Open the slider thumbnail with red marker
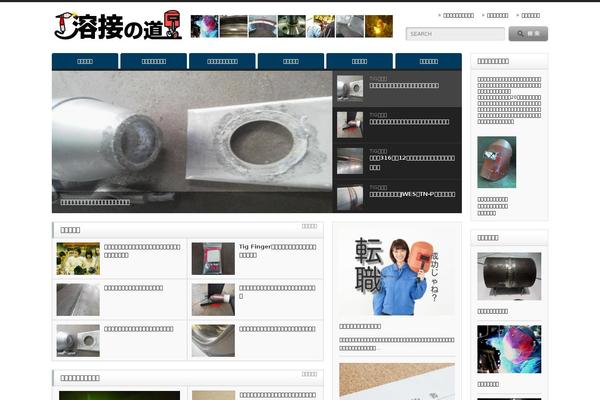The height and width of the screenshot is (400, 600). [350, 125]
